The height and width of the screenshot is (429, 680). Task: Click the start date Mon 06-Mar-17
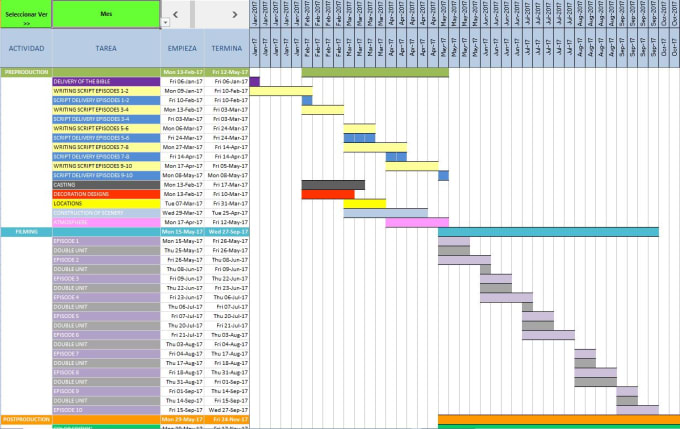click(x=183, y=128)
